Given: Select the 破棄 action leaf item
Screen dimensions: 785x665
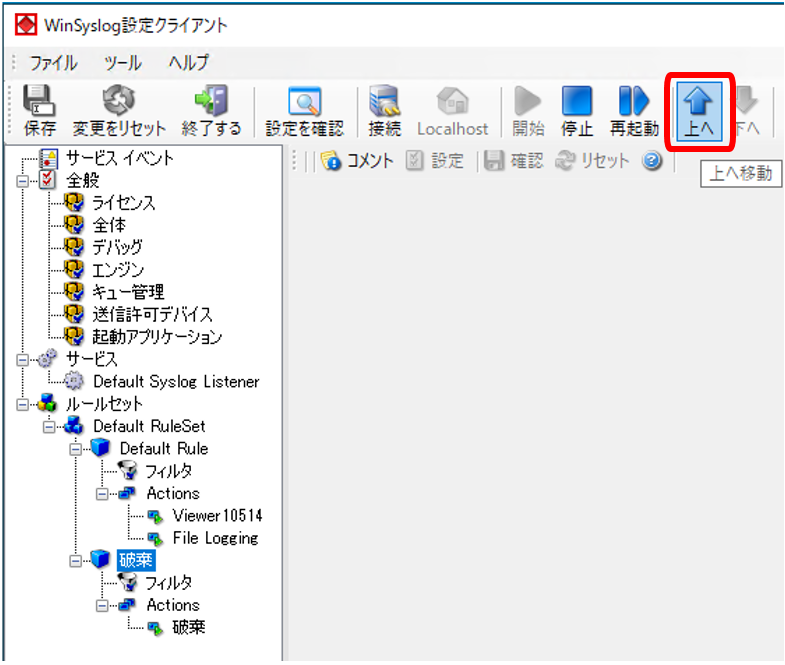Looking at the screenshot, I should (189, 627).
